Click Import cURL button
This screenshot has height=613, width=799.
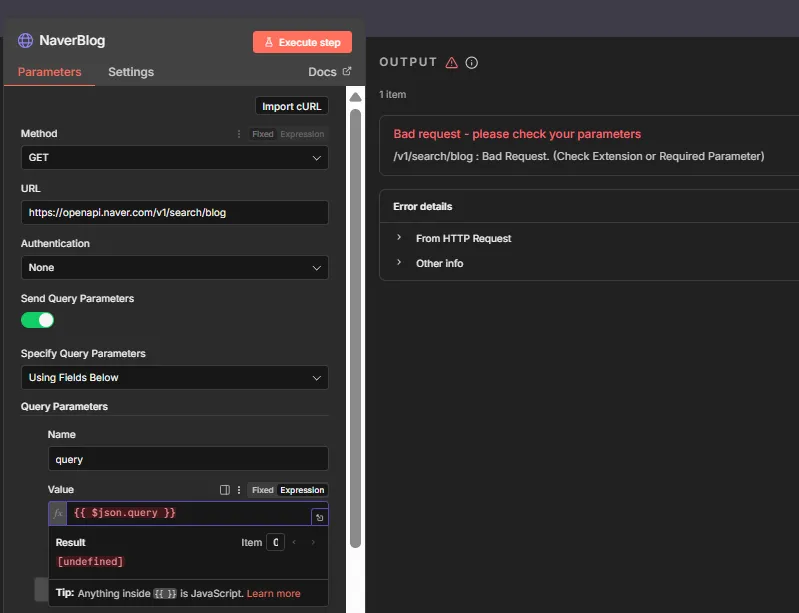[291, 106]
